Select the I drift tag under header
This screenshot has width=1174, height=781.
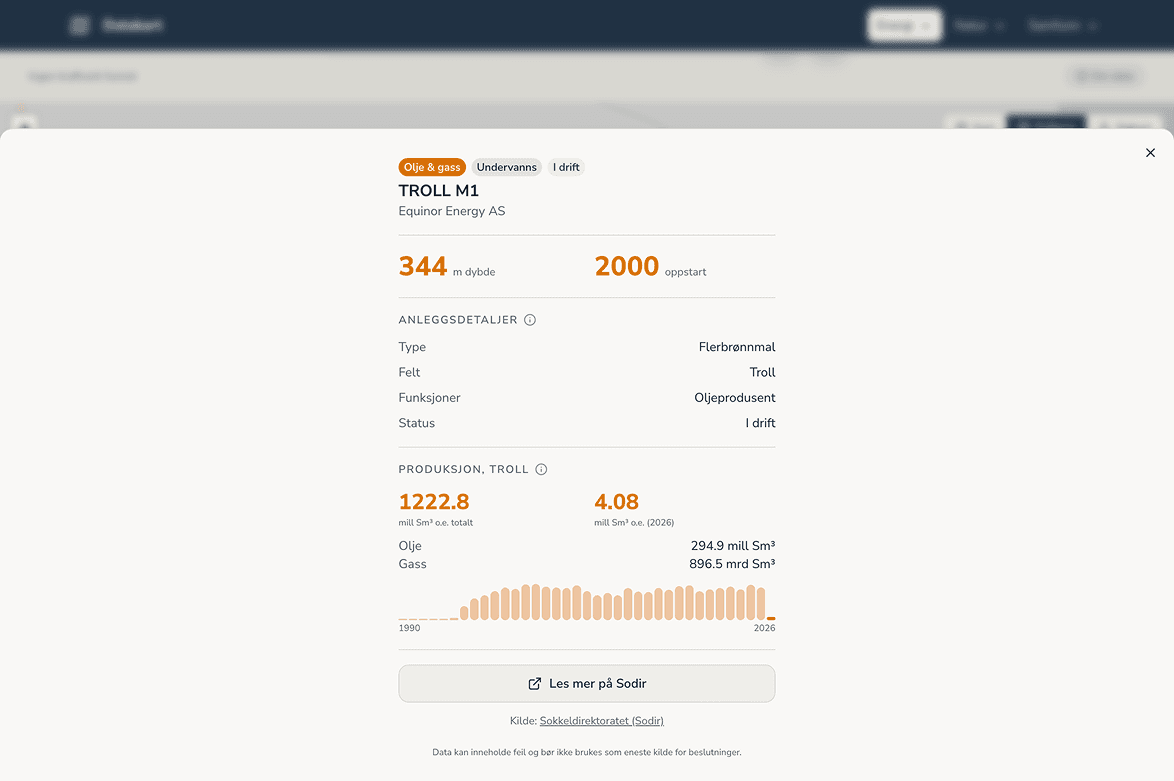pos(566,167)
